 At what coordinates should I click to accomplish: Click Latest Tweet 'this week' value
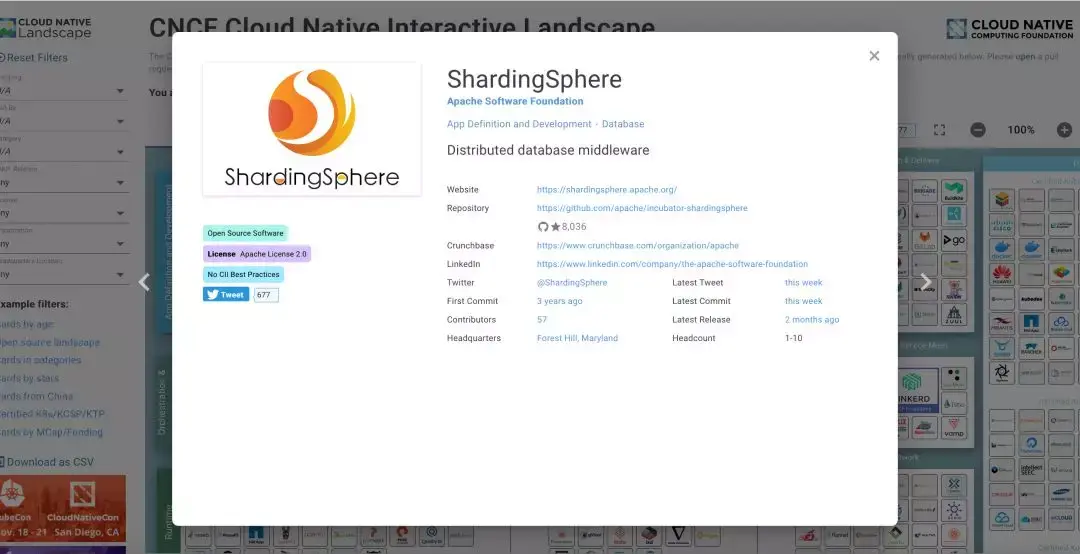[x=803, y=283]
